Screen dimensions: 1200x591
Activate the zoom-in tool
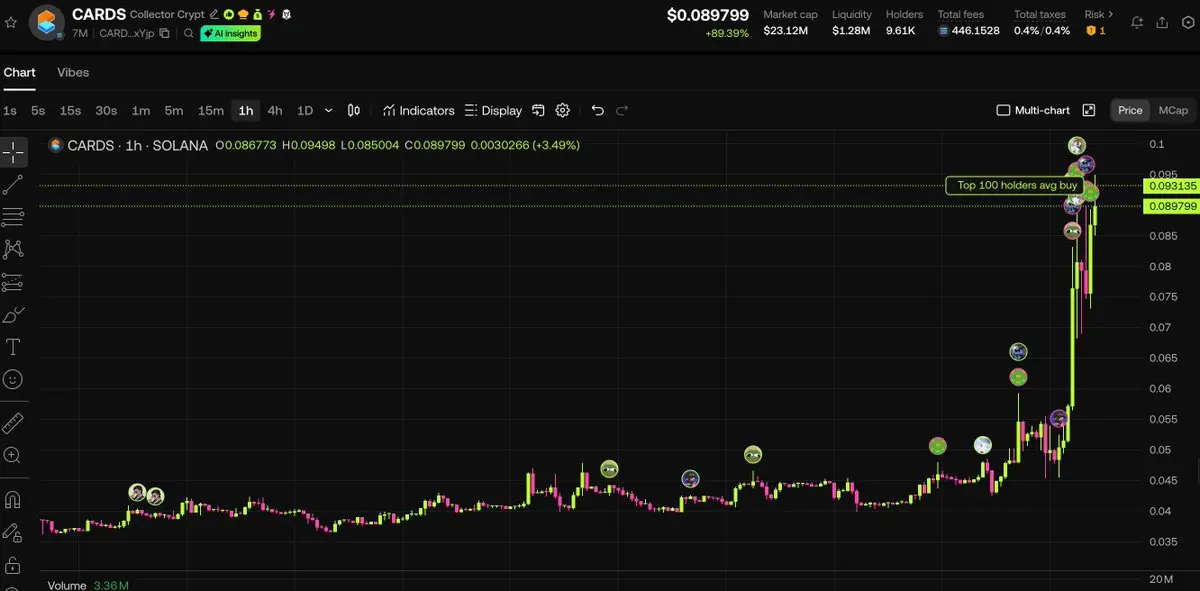(13, 455)
